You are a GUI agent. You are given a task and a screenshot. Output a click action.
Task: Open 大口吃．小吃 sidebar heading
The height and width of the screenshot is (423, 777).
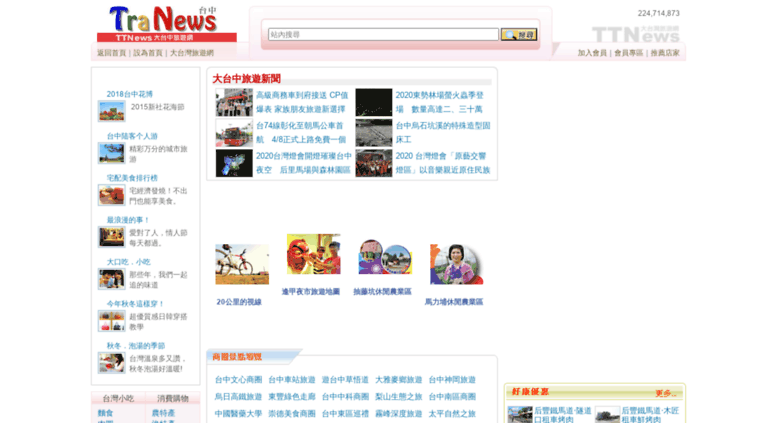coord(128,262)
